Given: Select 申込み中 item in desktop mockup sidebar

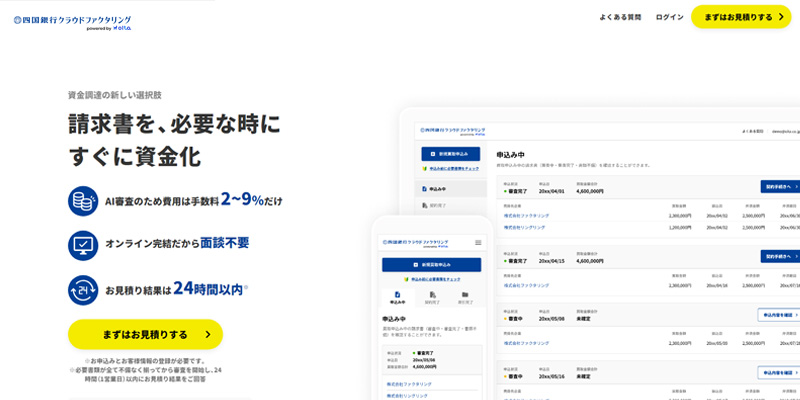Looking at the screenshot, I should tap(451, 189).
